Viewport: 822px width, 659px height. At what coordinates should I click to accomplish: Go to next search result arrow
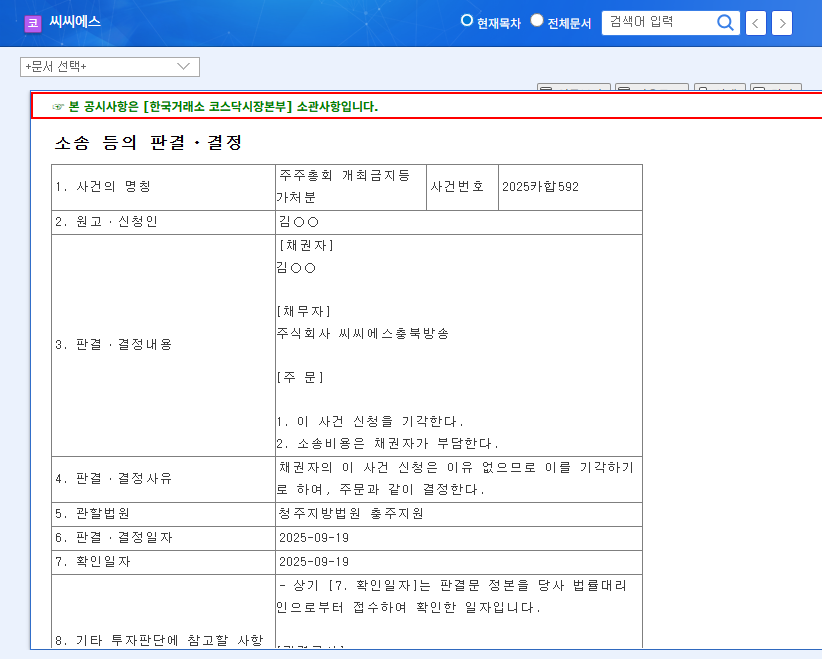click(782, 23)
